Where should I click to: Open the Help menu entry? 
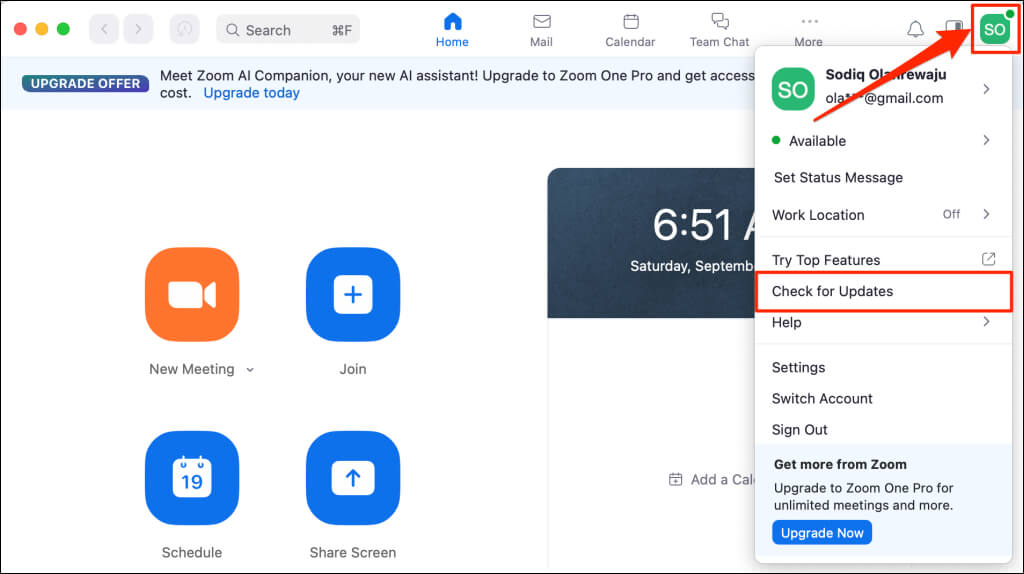[x=883, y=323]
